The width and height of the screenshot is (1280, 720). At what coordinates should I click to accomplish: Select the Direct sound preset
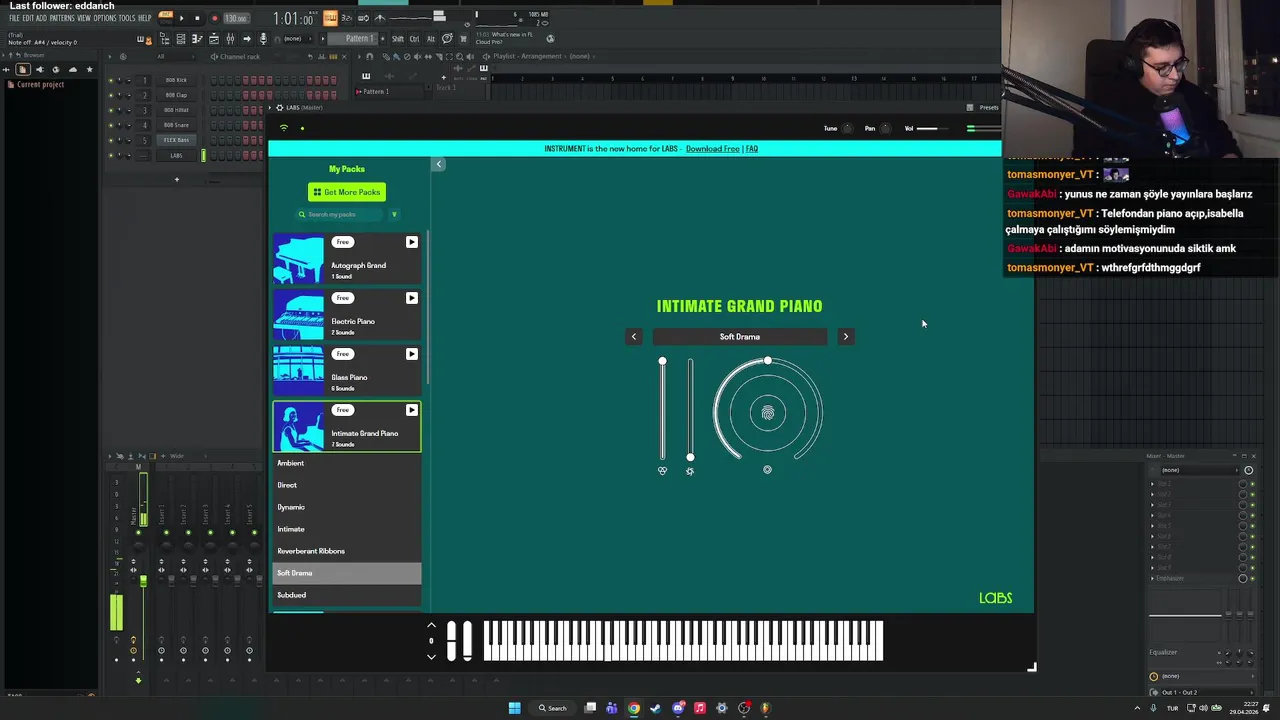coord(347,485)
